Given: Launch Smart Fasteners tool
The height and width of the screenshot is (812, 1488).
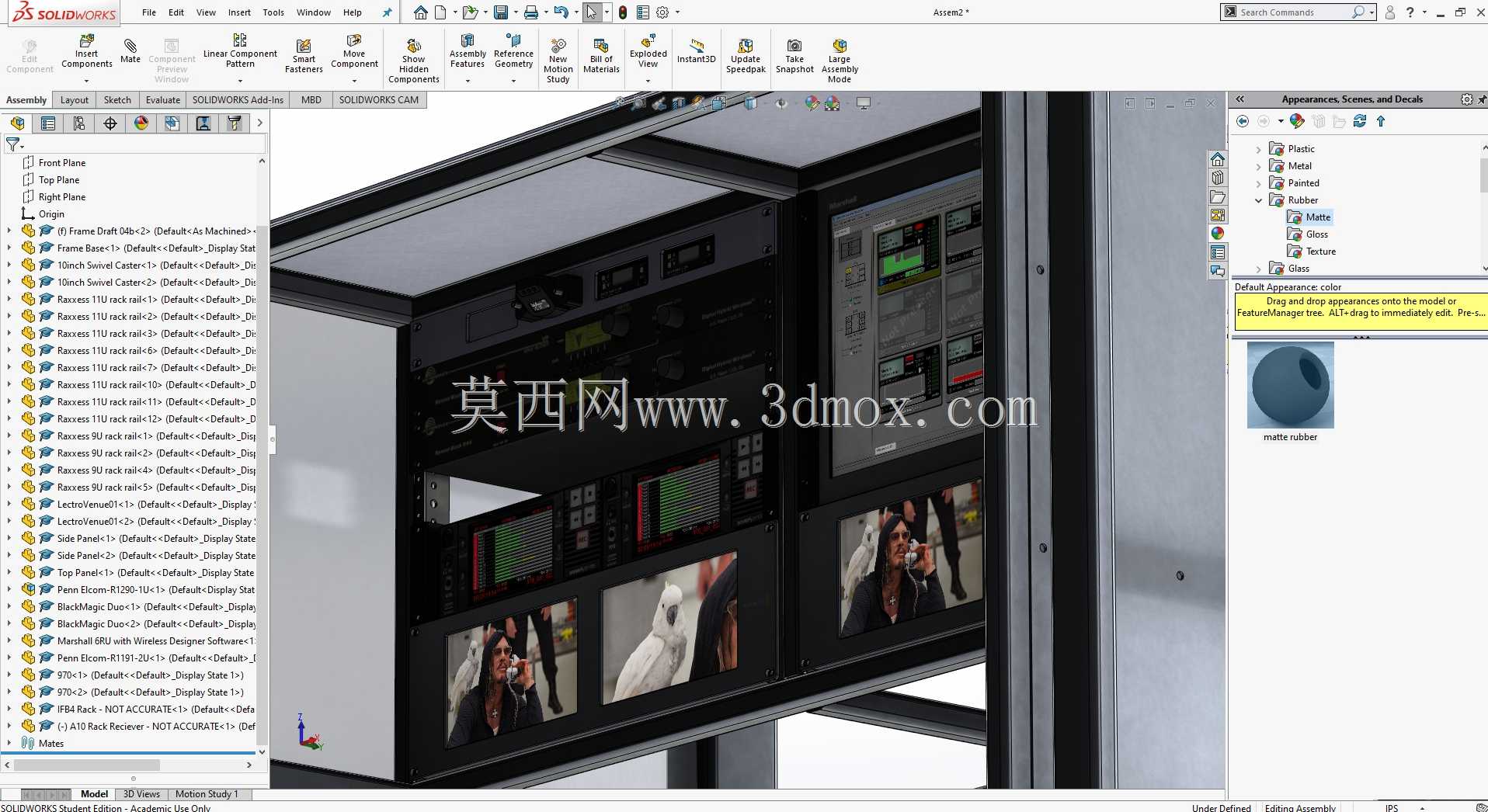Looking at the screenshot, I should pyautogui.click(x=304, y=56).
